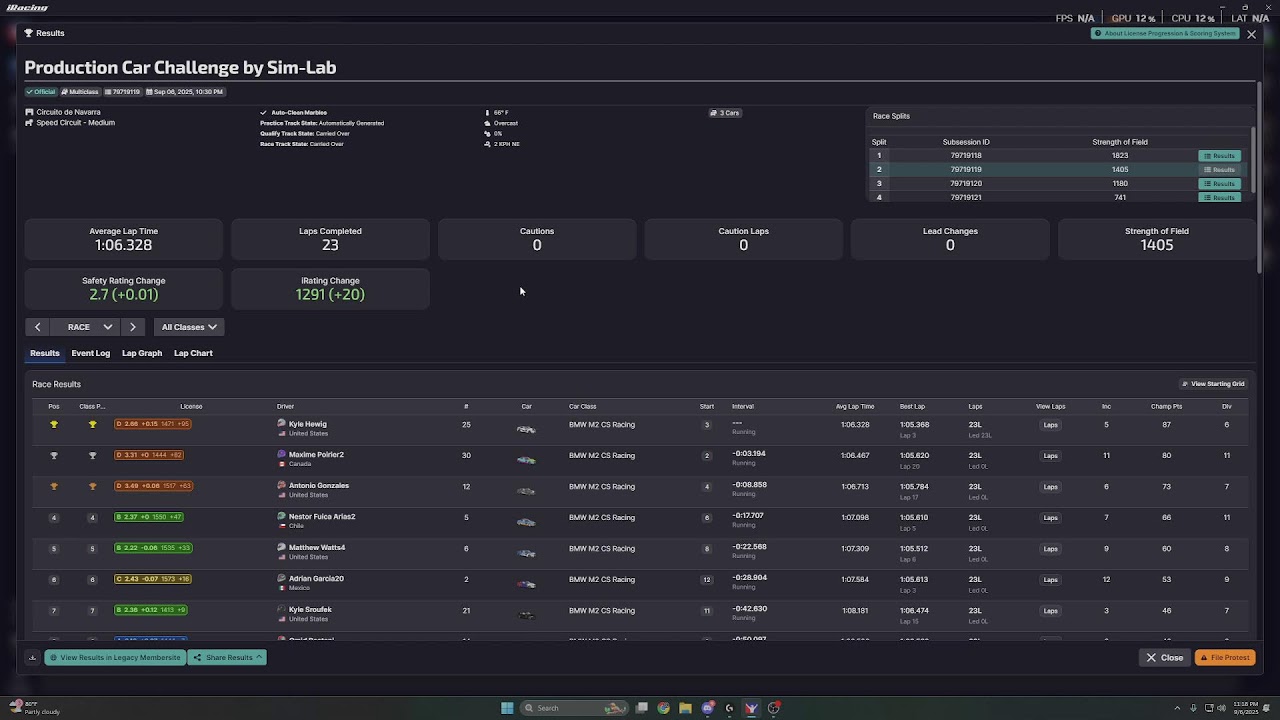Click the Champ Pts column header
The image size is (1280, 720).
pos(1166,407)
